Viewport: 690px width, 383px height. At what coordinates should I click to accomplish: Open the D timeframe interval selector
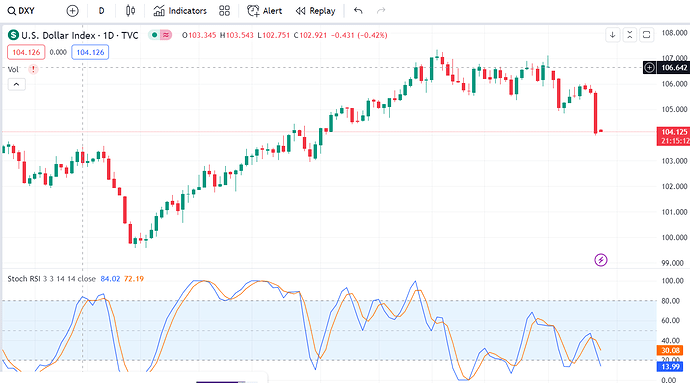(x=102, y=11)
